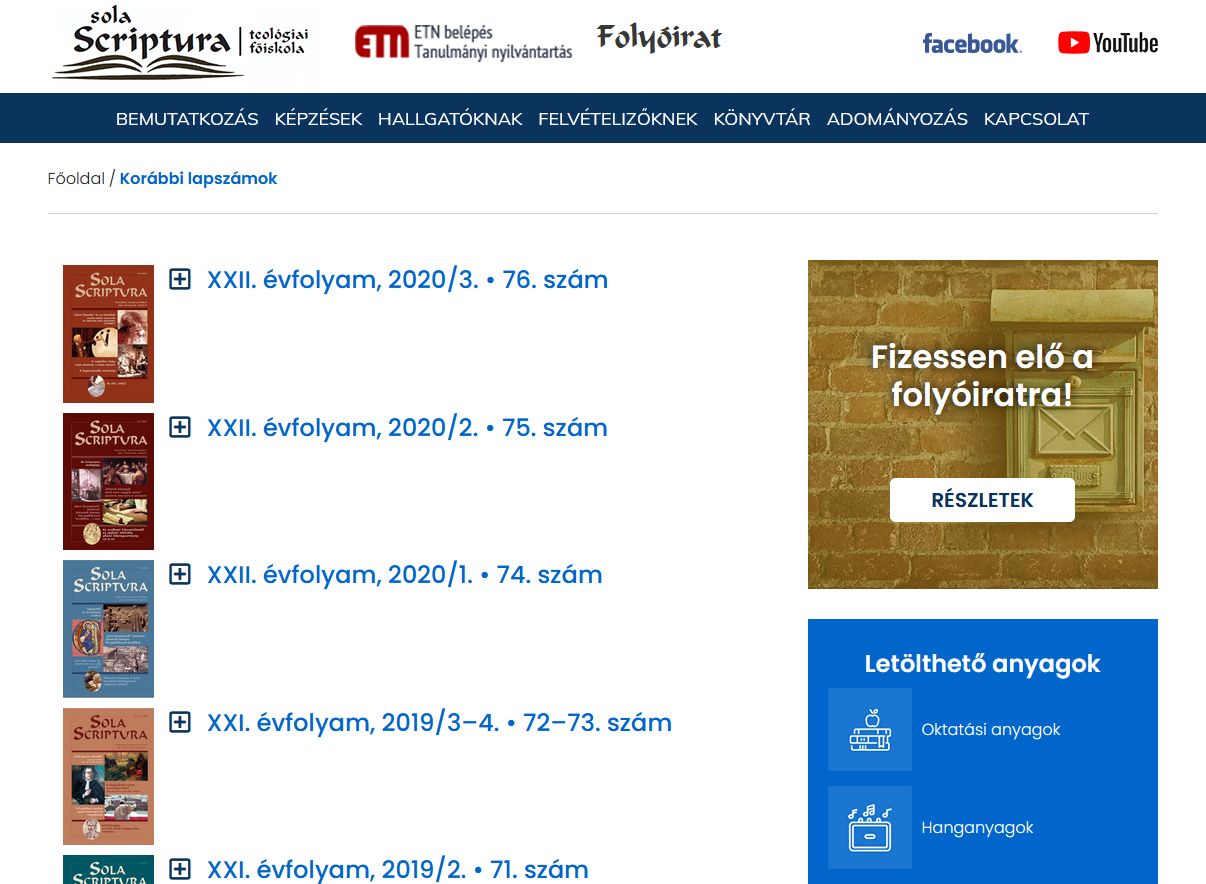Open the Oktatási anyagok link
Image resolution: width=1206 pixels, height=884 pixels.
click(x=991, y=730)
